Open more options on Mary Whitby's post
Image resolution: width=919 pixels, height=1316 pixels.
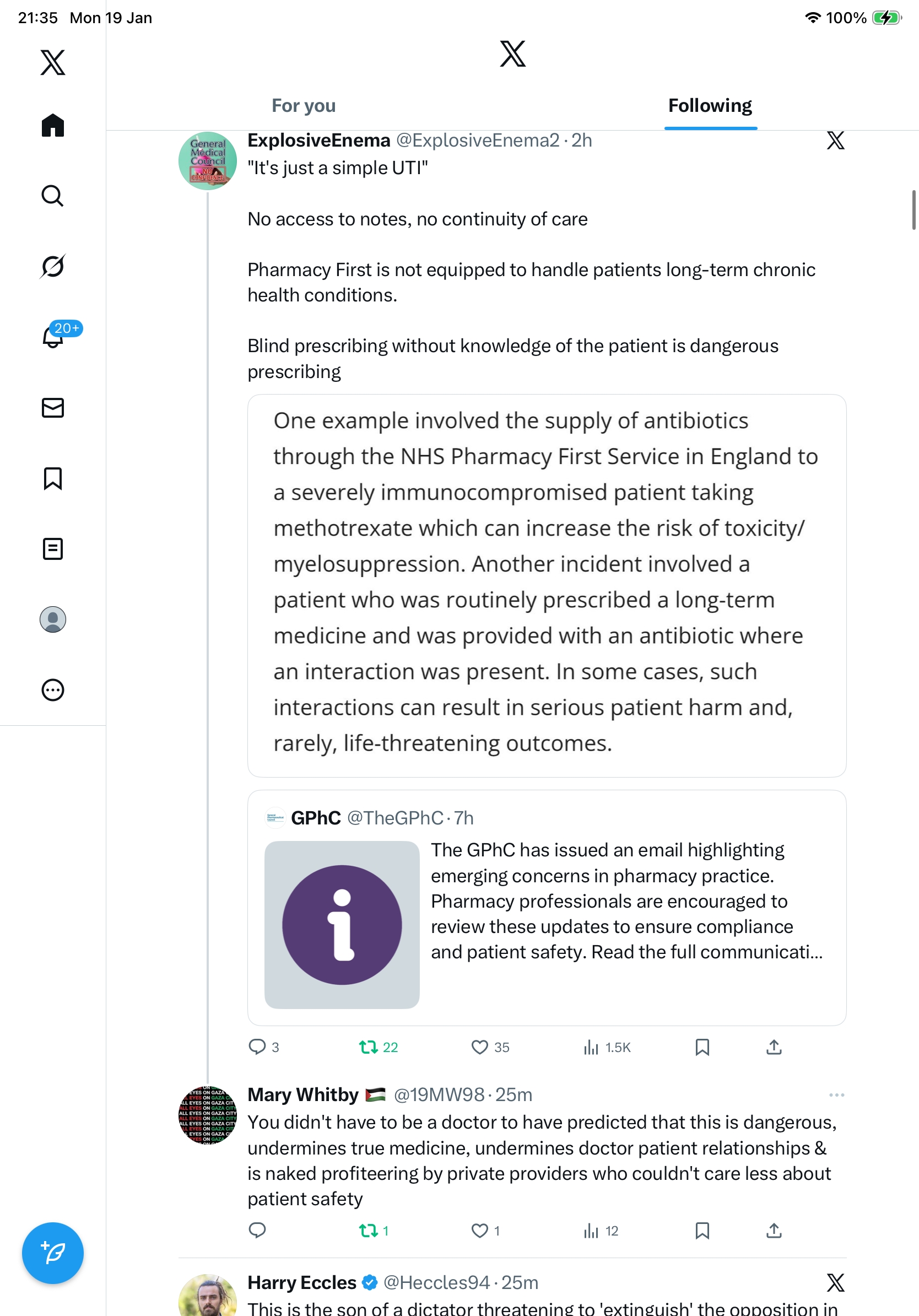(836, 1095)
